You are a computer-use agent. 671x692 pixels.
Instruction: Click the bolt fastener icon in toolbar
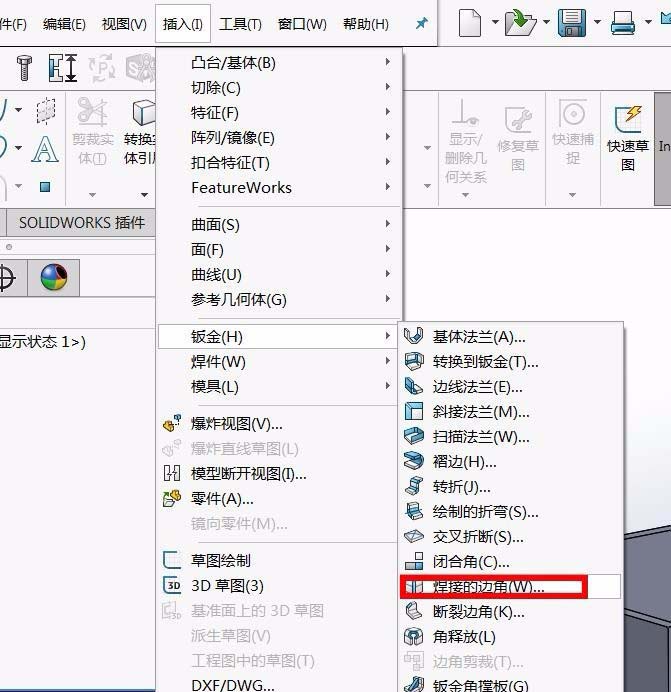24,68
